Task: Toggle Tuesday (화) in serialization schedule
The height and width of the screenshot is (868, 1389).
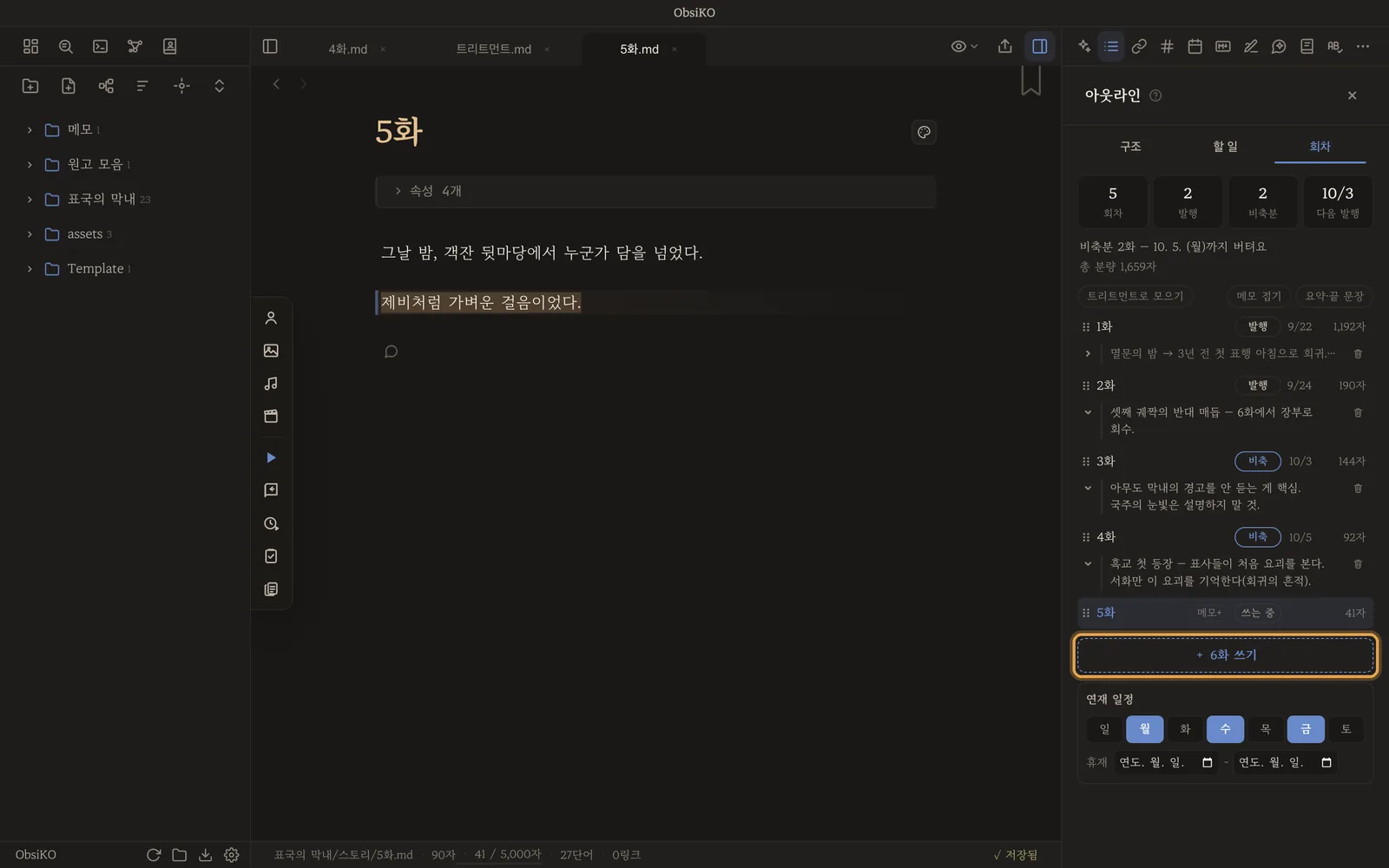Action: (1185, 729)
